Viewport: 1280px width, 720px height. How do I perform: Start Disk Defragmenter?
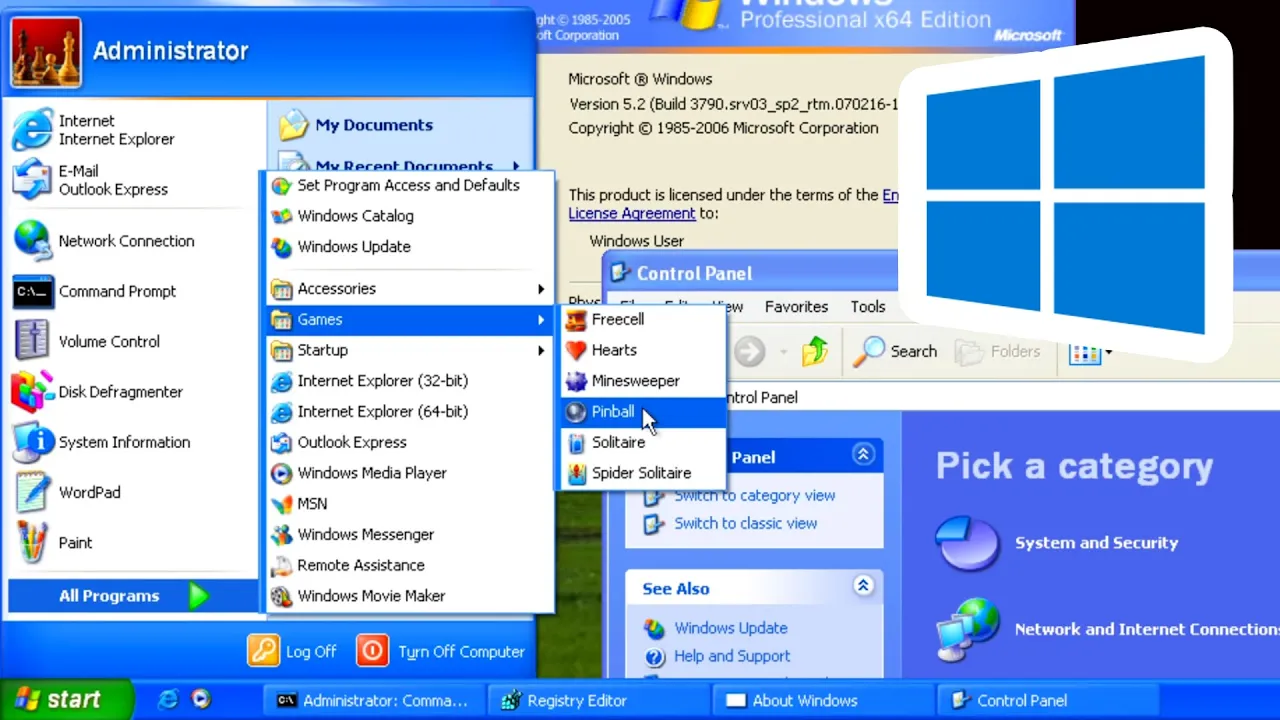133,392
